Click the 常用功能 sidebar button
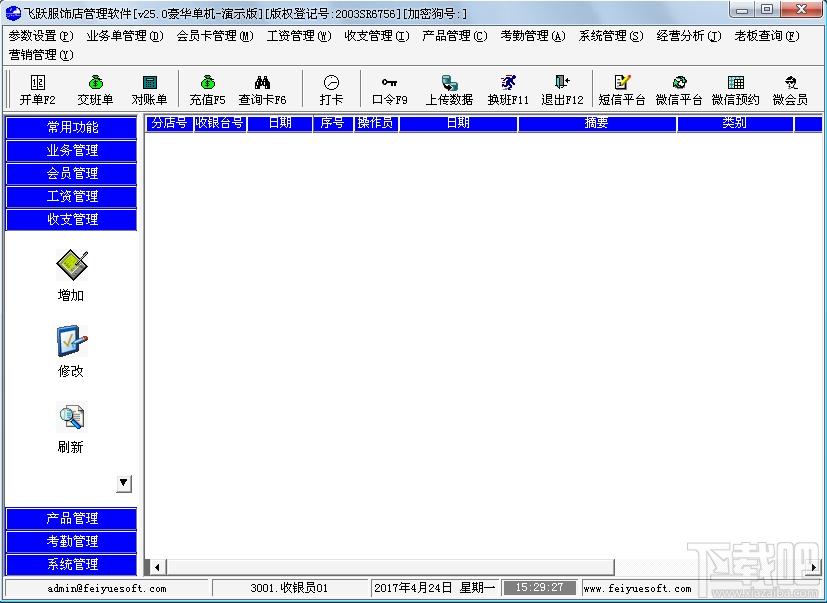Screen dimensions: 827x603 pos(71,128)
